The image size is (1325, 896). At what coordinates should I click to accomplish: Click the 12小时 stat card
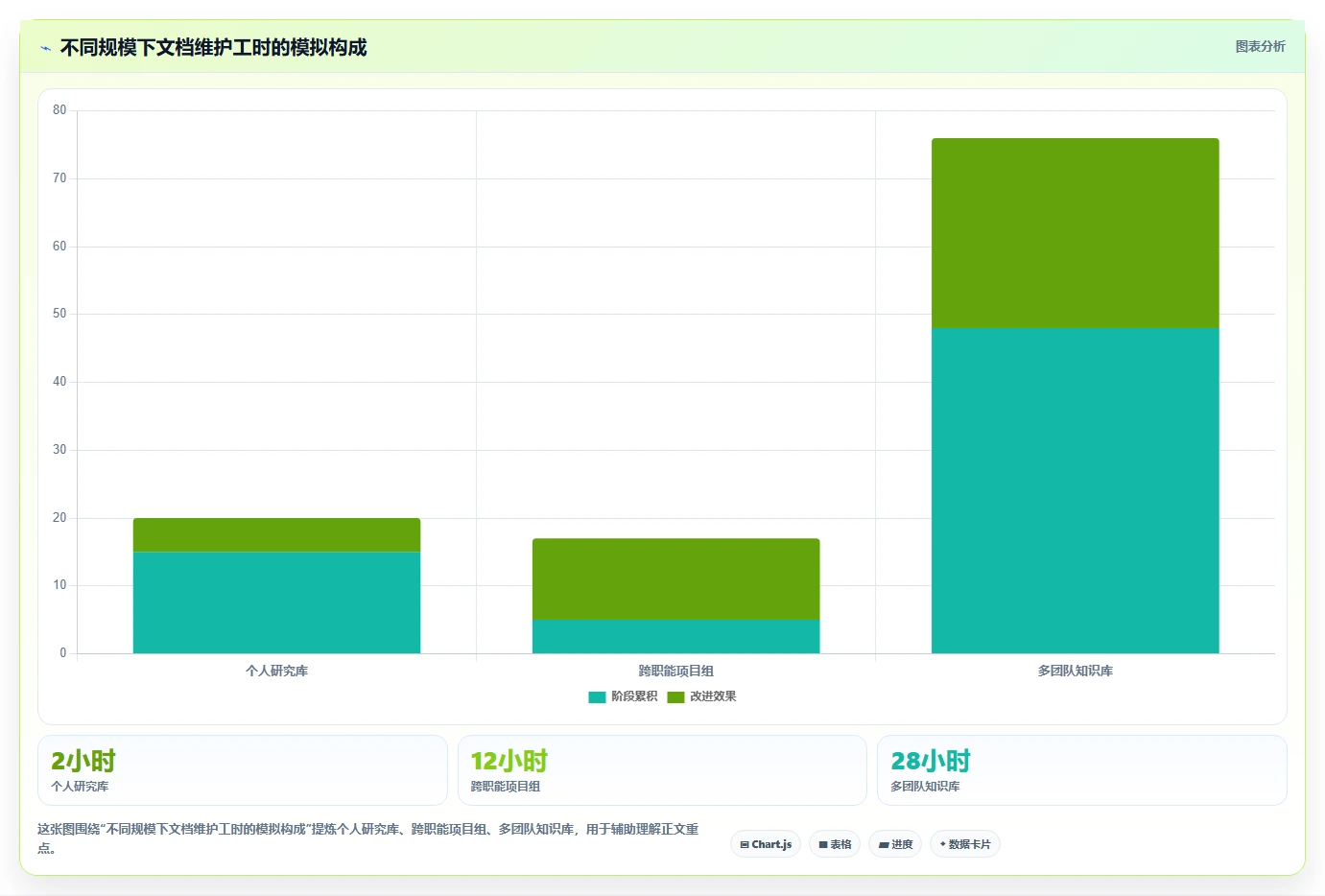(662, 770)
